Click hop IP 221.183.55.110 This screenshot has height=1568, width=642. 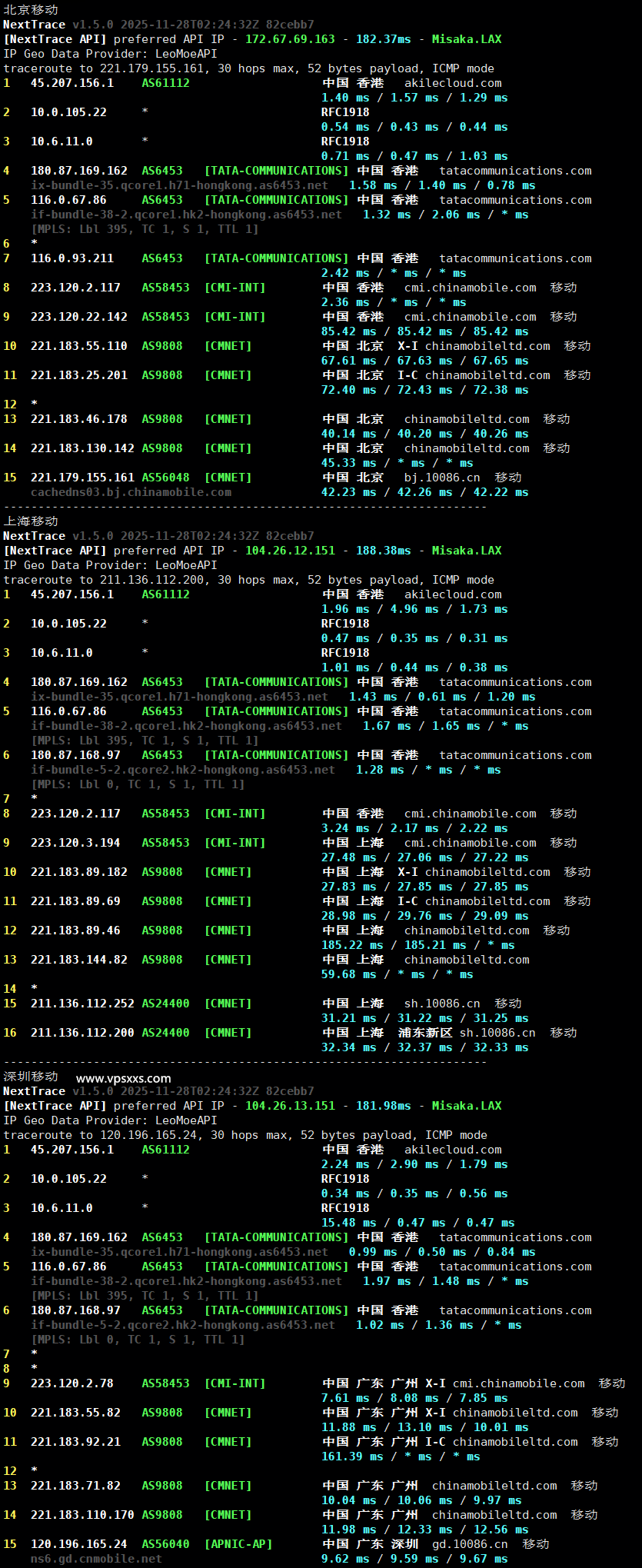[79, 346]
